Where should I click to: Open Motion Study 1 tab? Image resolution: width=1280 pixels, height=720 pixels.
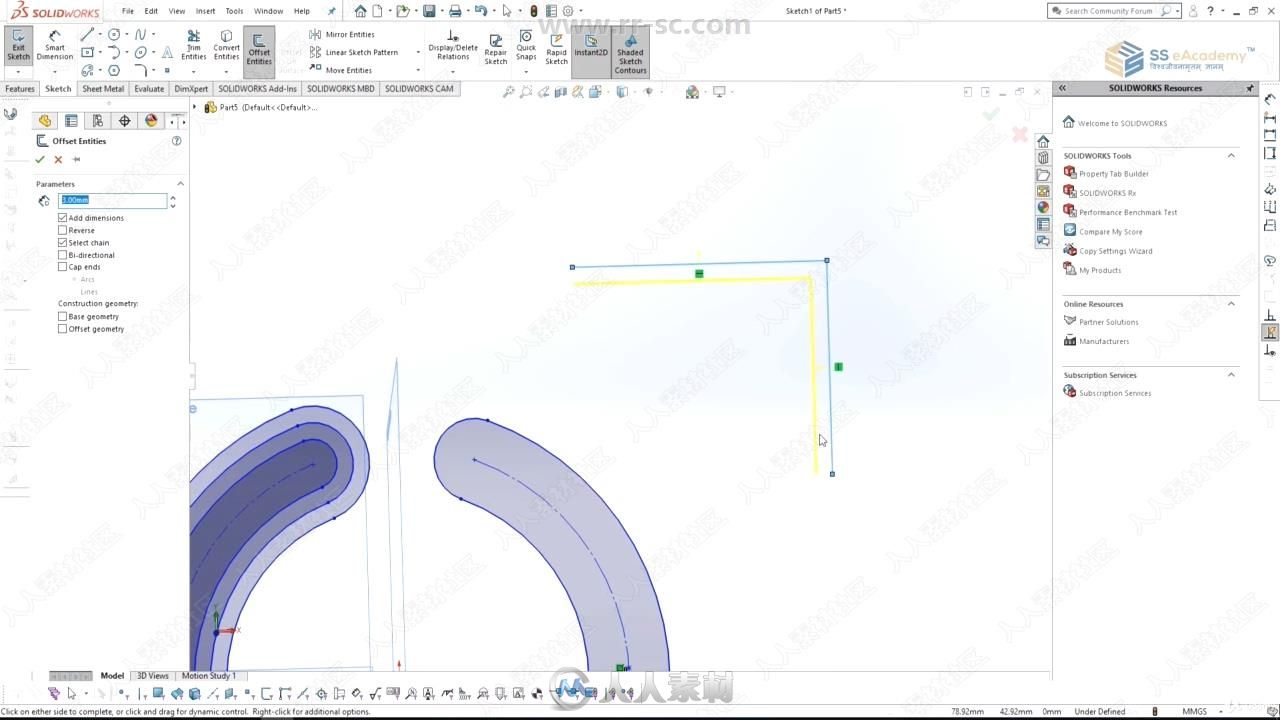pos(209,676)
